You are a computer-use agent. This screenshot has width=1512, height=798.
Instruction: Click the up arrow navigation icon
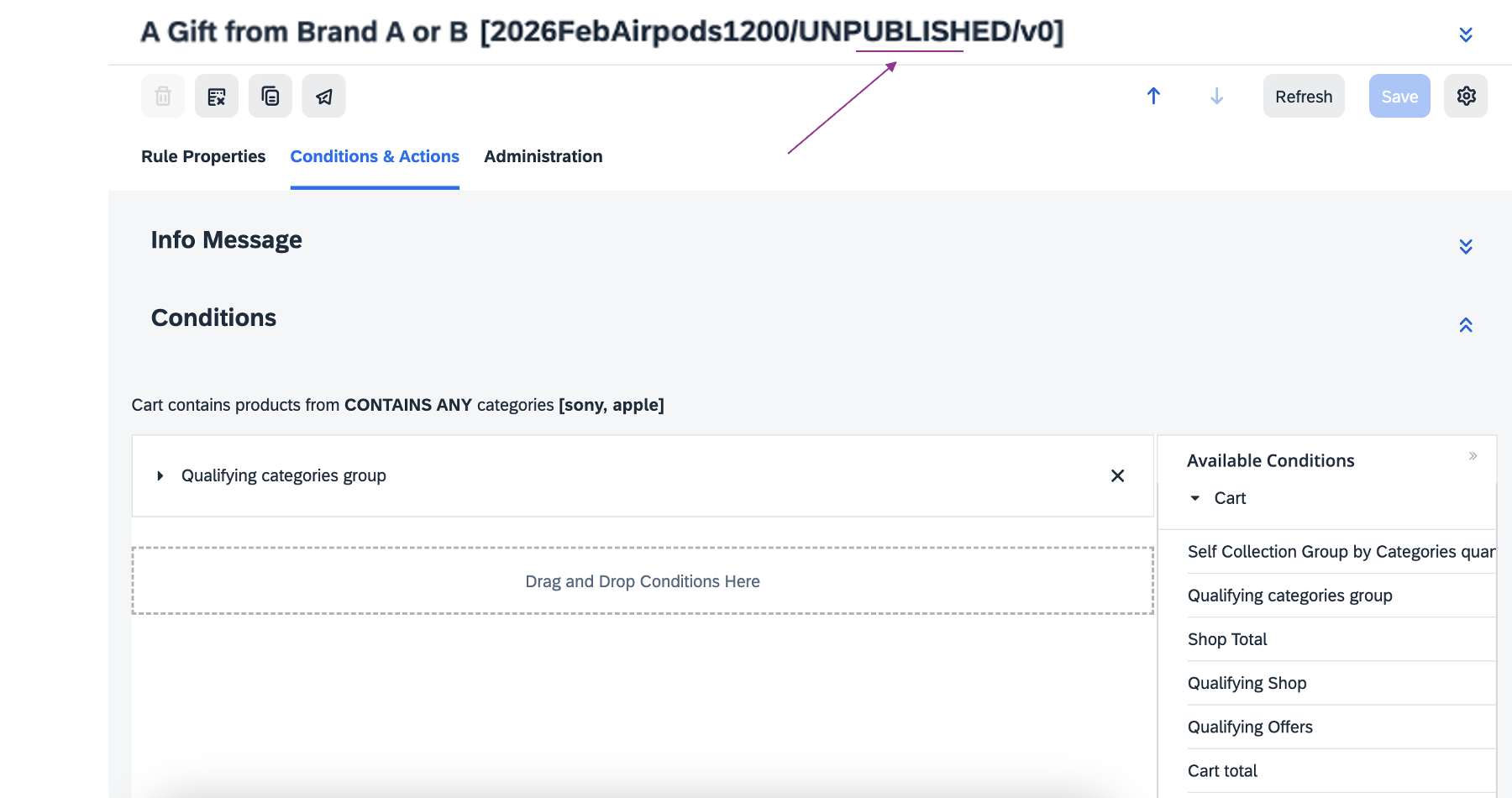pyautogui.click(x=1154, y=97)
